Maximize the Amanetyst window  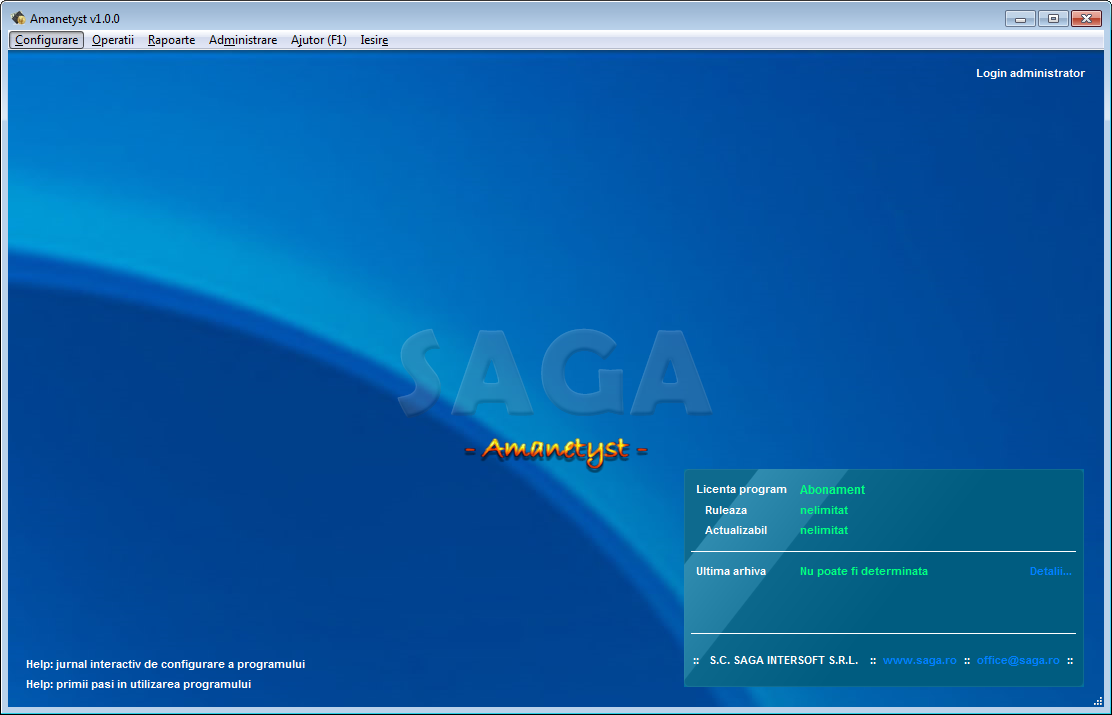[x=1053, y=18]
